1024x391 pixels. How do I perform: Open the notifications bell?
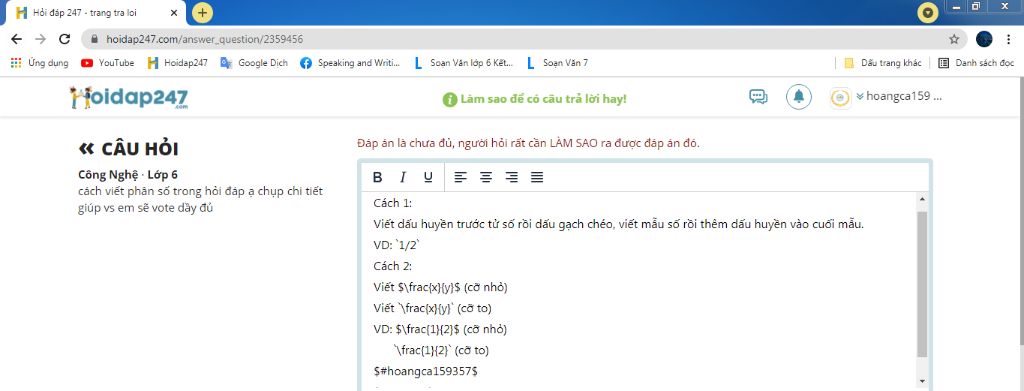click(x=799, y=97)
